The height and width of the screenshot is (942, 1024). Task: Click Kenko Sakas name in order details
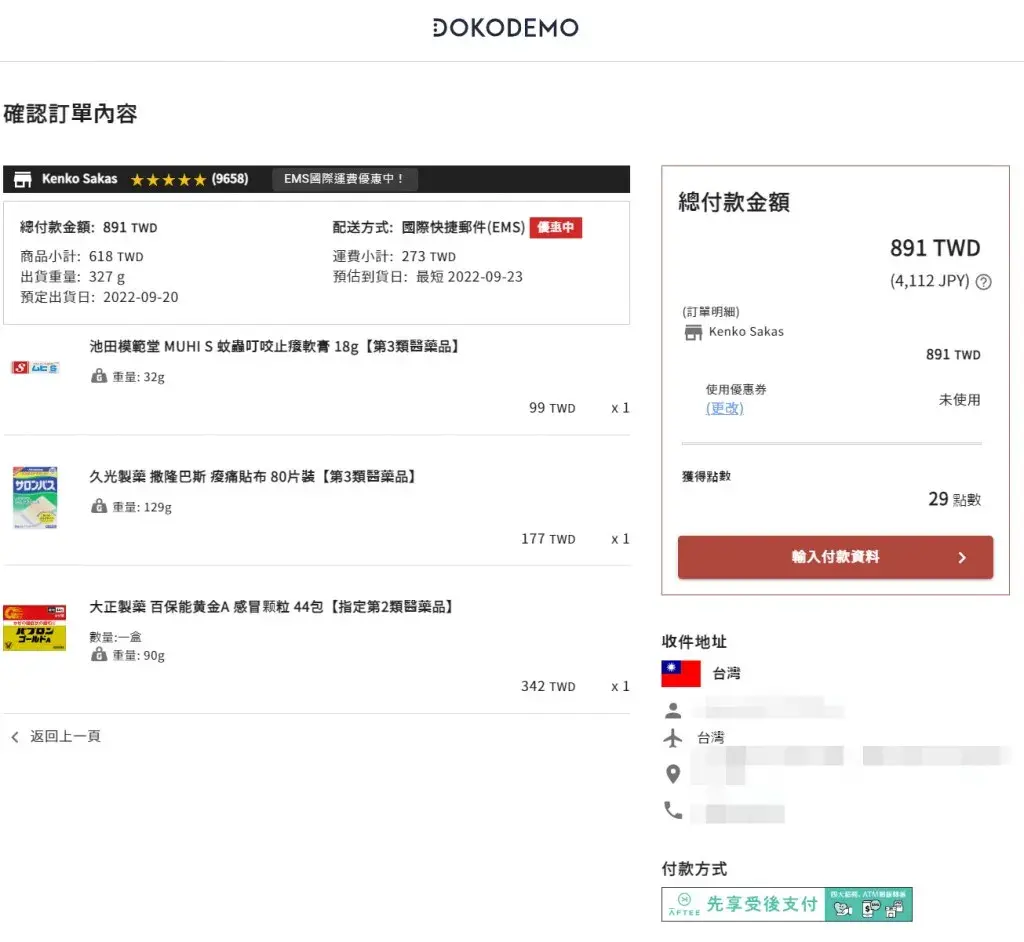click(746, 332)
